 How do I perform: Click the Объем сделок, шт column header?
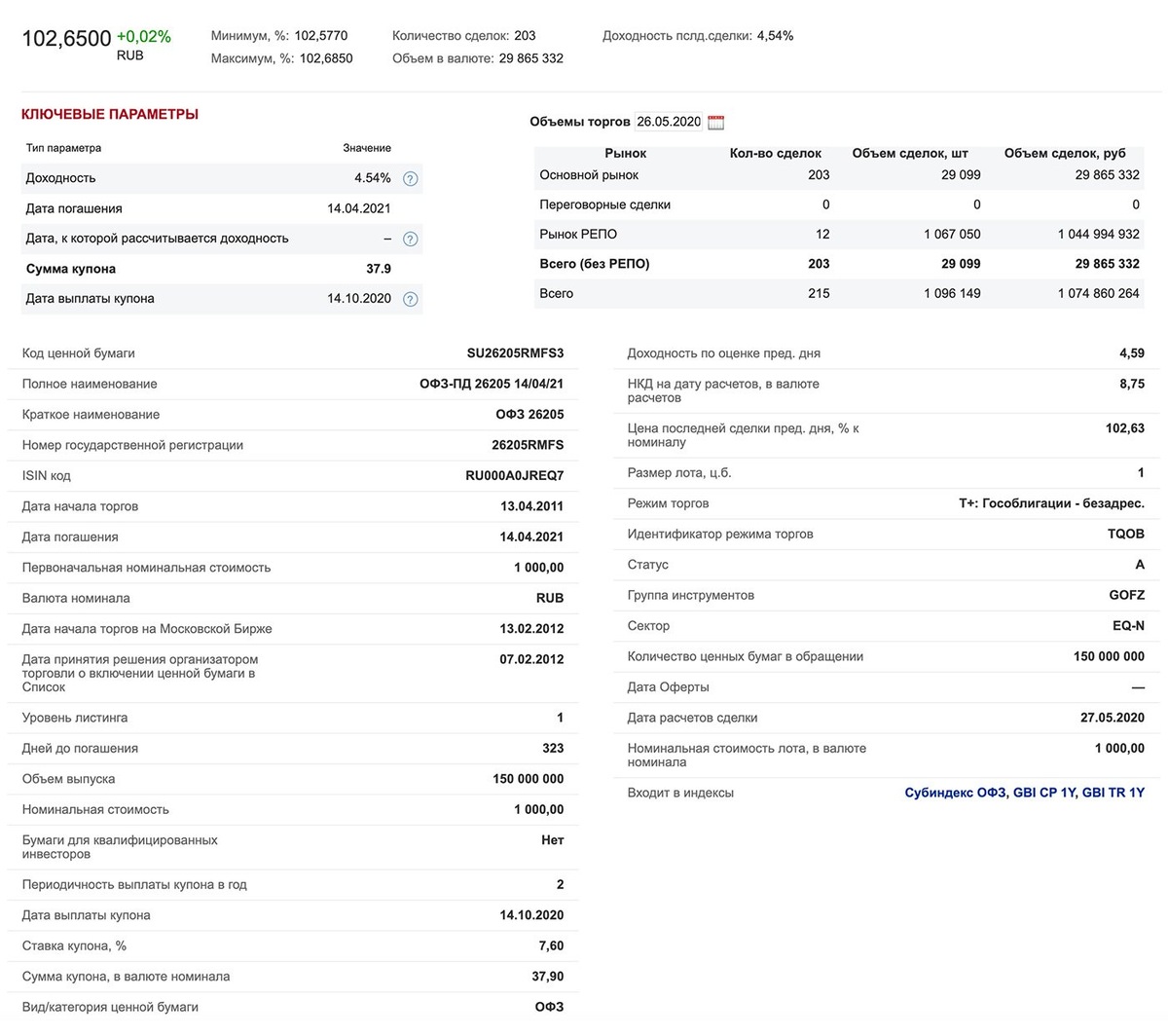(910, 153)
